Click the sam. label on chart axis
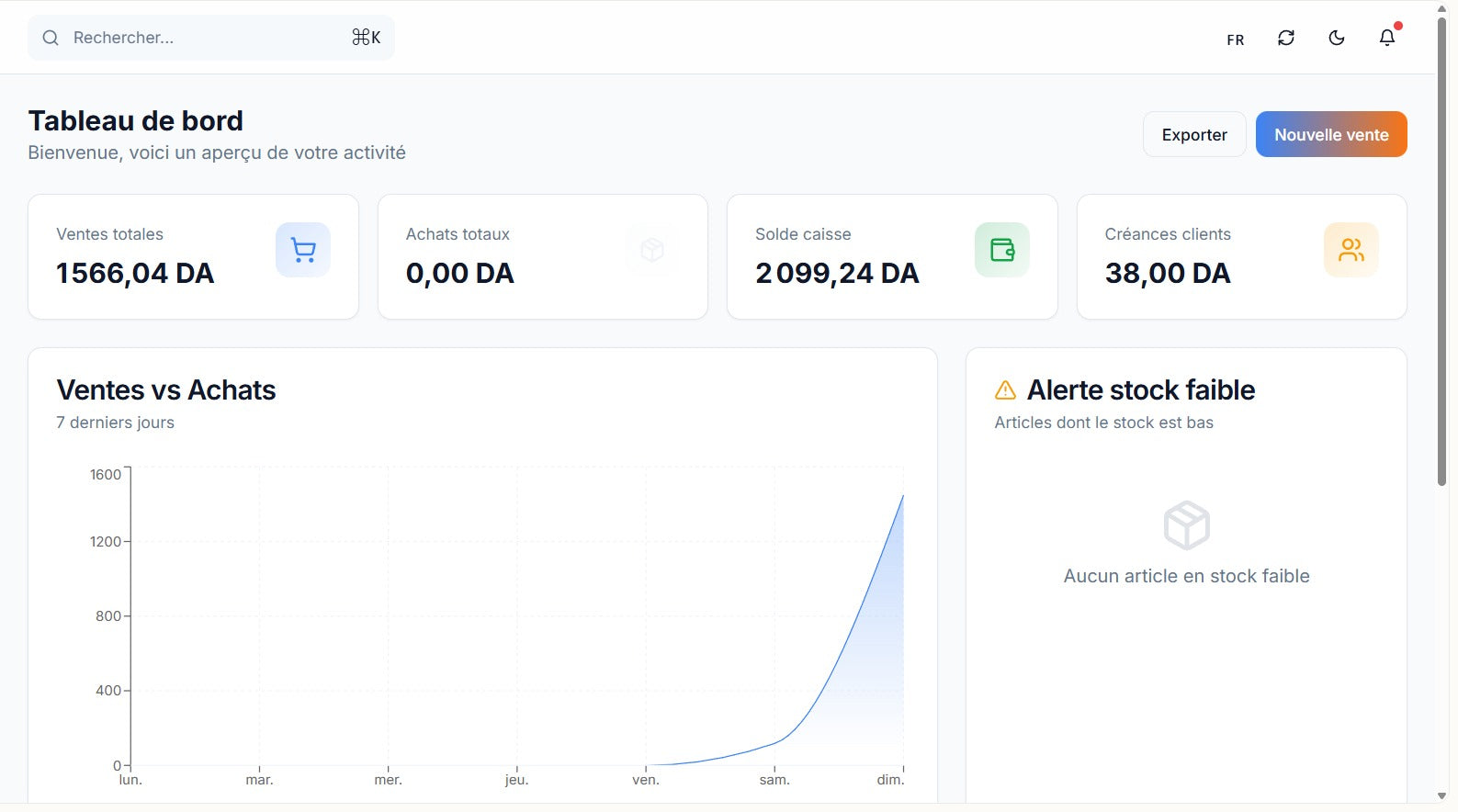The height and width of the screenshot is (812, 1458). tap(774, 780)
